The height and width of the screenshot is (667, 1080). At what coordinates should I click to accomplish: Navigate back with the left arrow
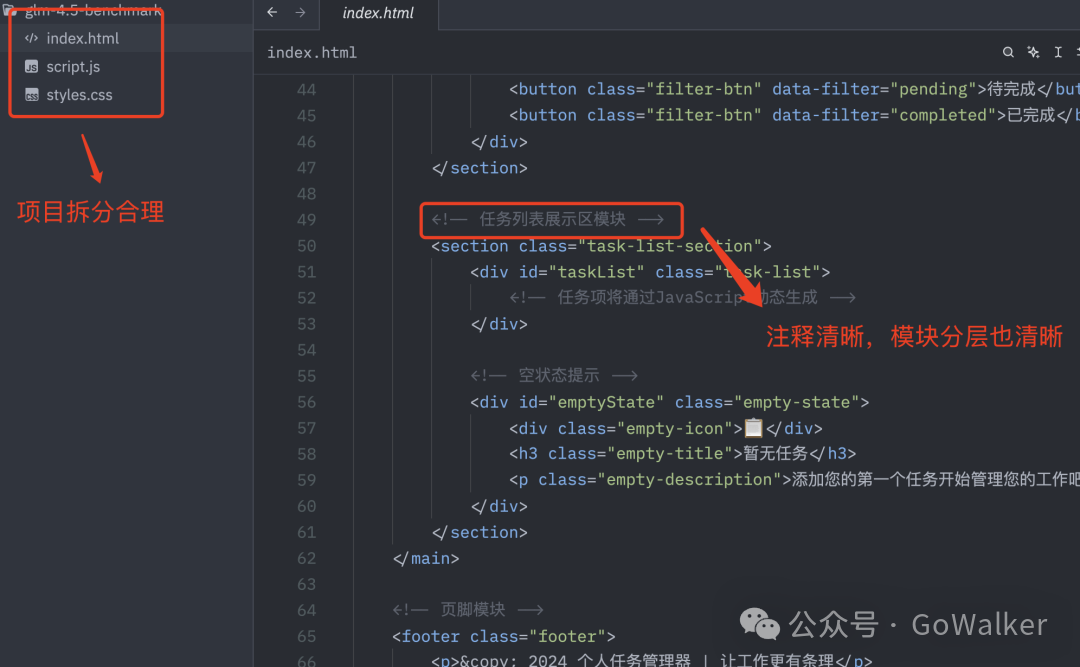pos(272,12)
